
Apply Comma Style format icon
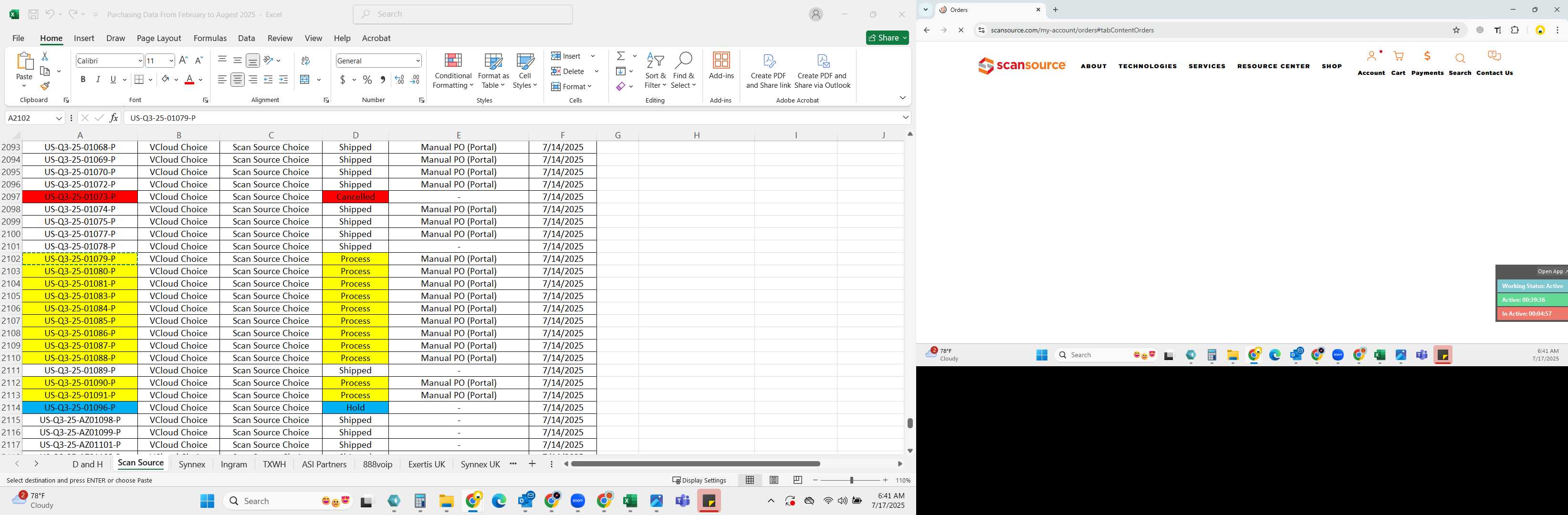point(383,80)
